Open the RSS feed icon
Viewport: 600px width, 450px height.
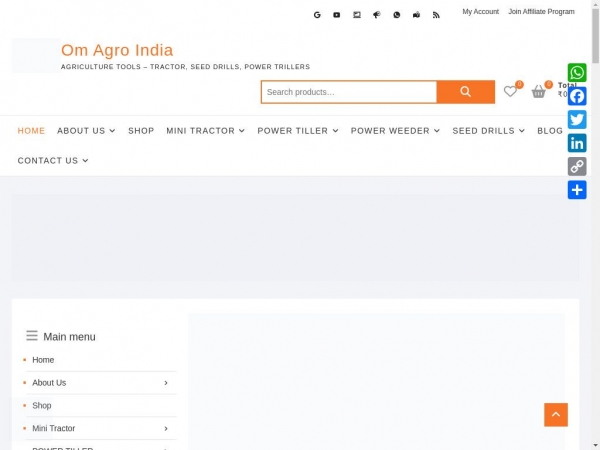tap(436, 15)
